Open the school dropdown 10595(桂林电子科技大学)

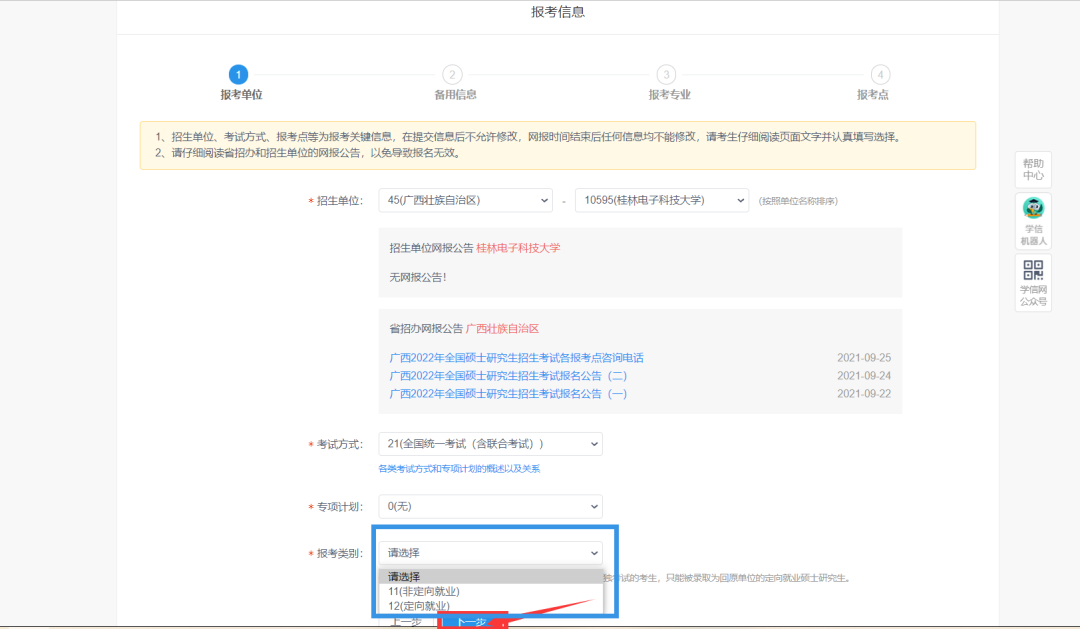coord(662,200)
